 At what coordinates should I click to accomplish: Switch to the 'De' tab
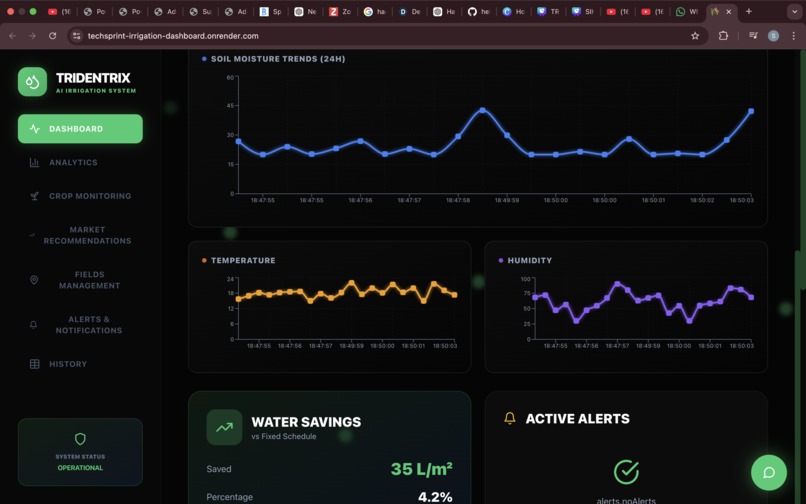[409, 11]
